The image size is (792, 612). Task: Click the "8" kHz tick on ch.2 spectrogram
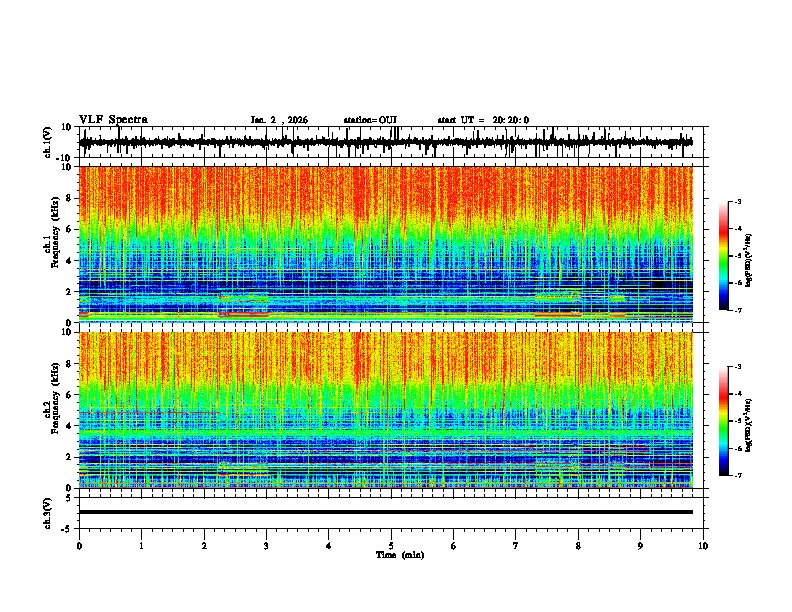[70, 364]
